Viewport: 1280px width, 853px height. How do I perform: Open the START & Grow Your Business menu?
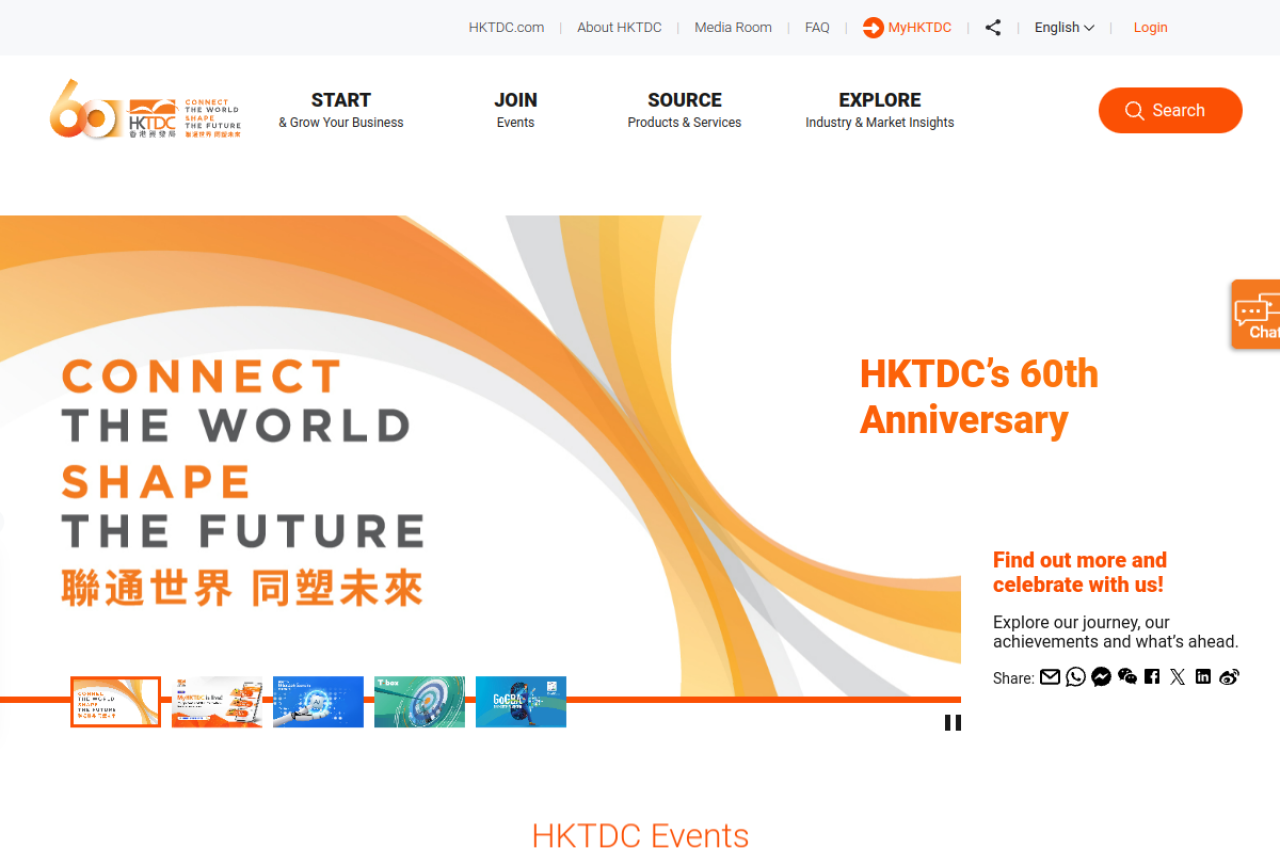341,110
